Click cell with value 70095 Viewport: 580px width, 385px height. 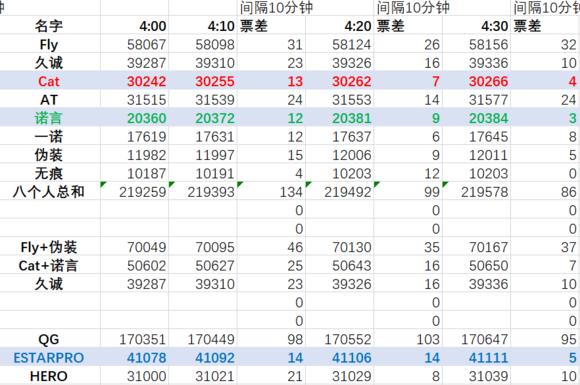(203, 247)
